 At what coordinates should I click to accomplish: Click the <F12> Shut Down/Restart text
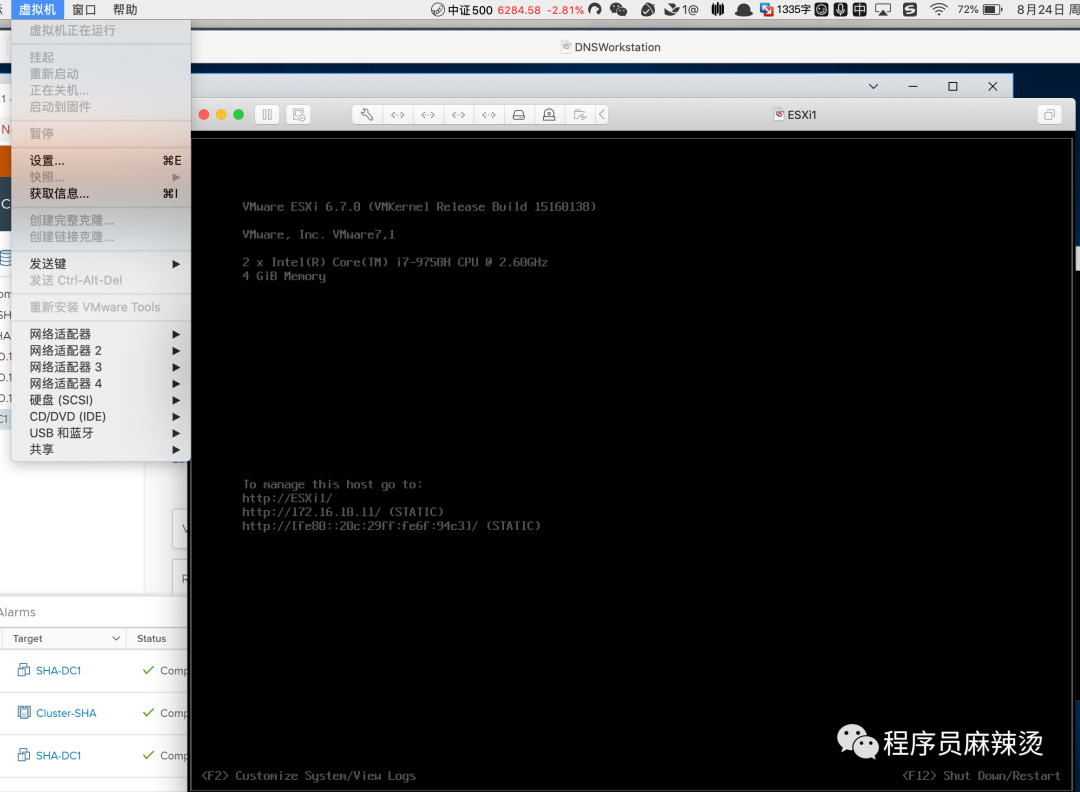click(x=982, y=775)
